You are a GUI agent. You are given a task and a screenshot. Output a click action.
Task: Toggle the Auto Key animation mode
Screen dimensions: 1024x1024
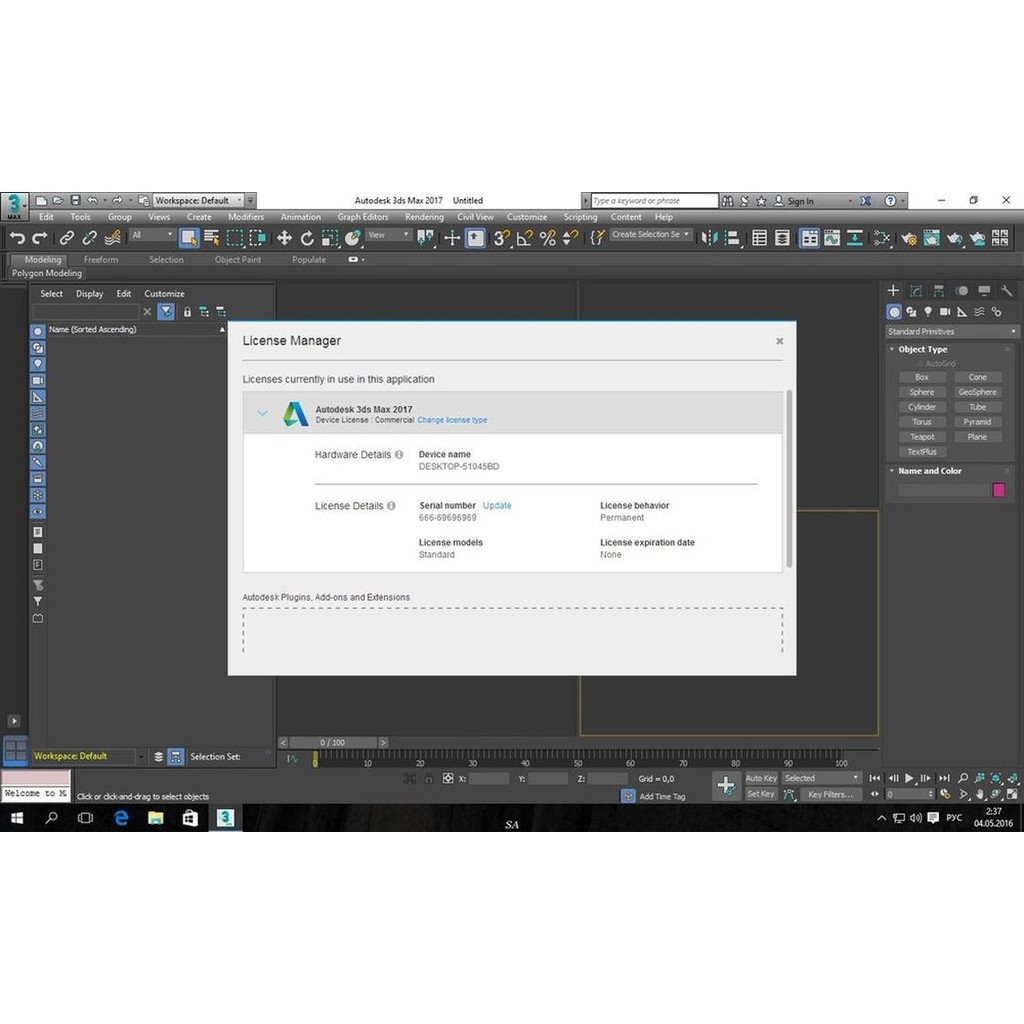point(760,778)
